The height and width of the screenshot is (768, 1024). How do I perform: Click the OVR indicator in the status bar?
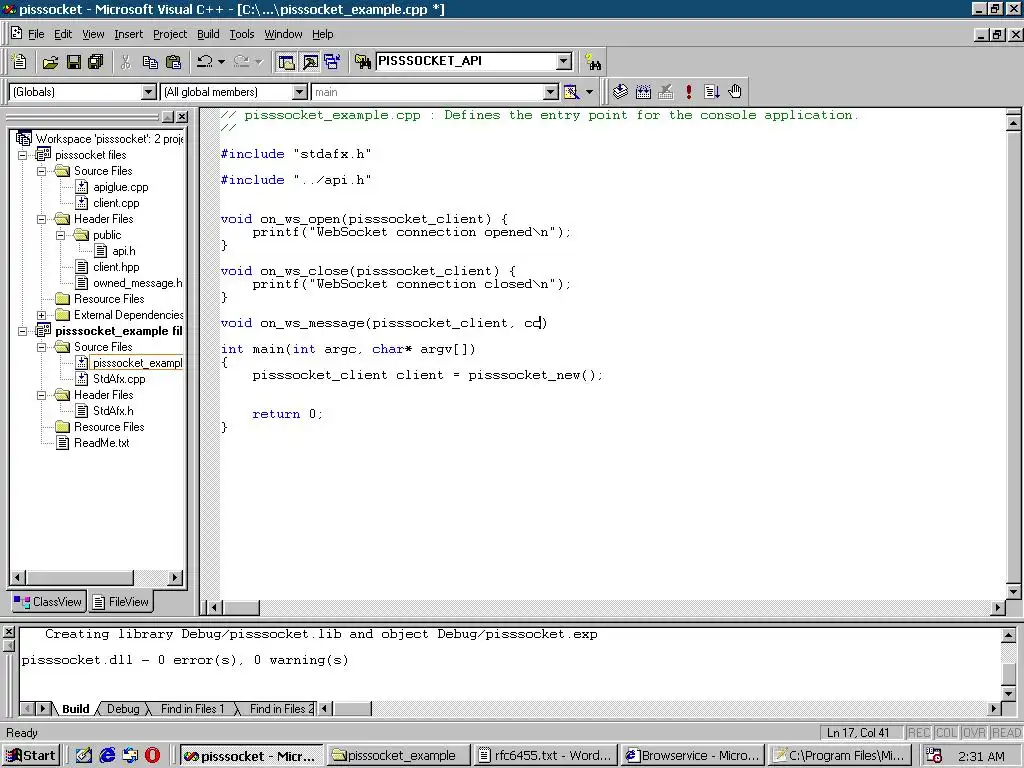click(974, 733)
